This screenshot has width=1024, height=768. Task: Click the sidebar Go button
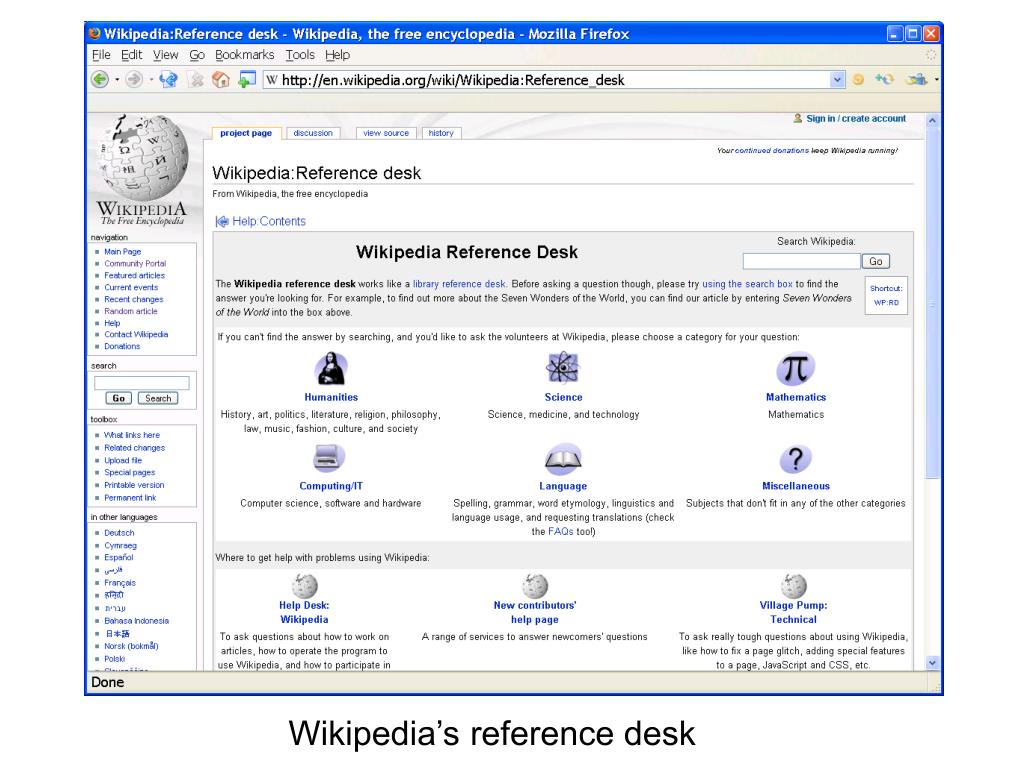tap(119, 398)
